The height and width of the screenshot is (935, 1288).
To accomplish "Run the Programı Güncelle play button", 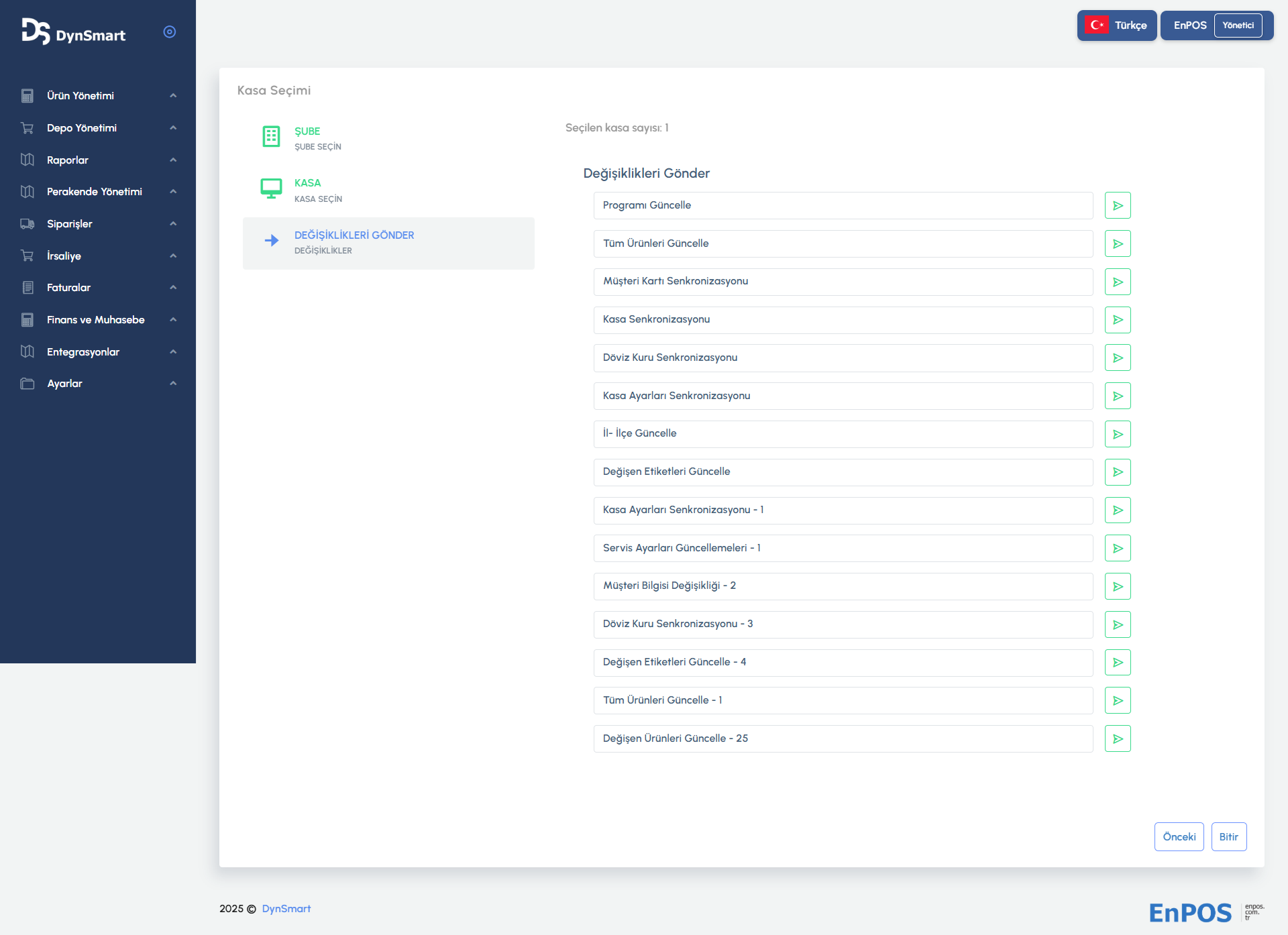I will click(x=1117, y=206).
